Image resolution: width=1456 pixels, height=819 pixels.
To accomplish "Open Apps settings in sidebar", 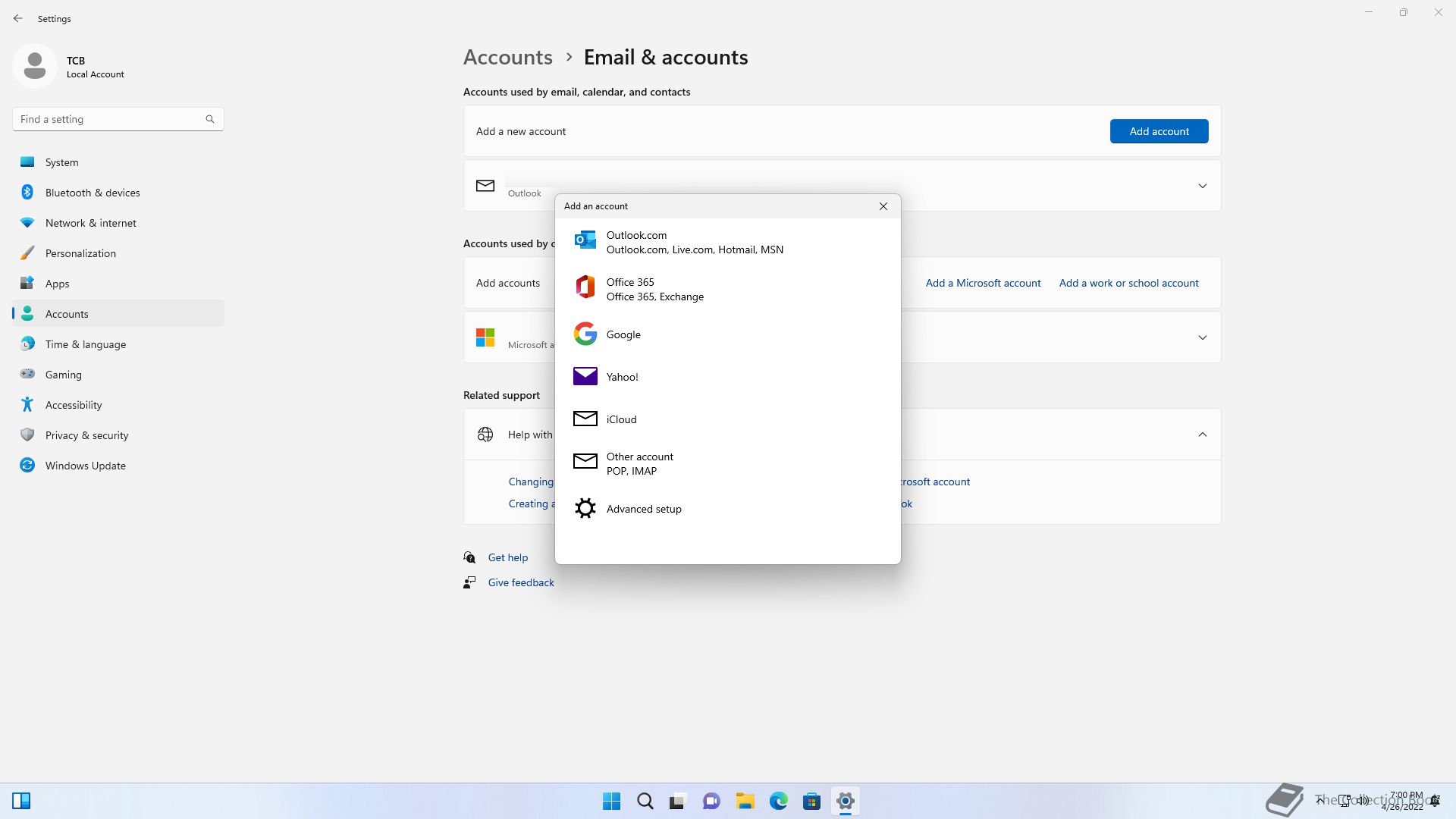I will pos(118,284).
